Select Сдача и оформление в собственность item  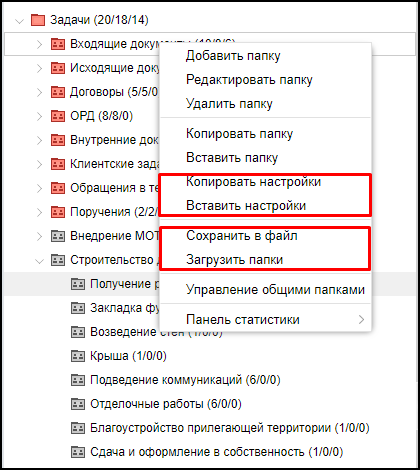216,452
